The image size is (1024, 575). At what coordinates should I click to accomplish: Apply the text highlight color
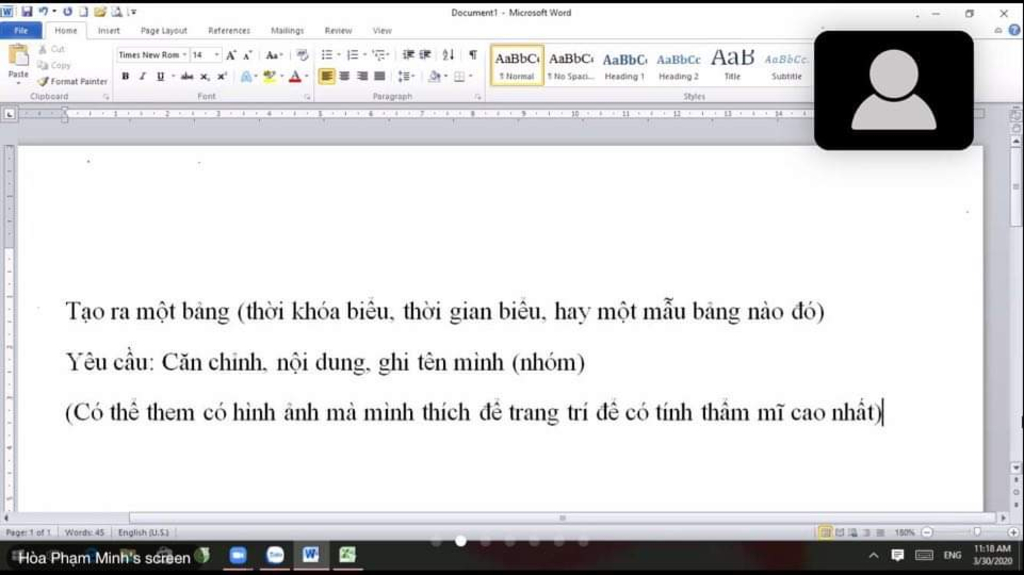pyautogui.click(x=270, y=76)
